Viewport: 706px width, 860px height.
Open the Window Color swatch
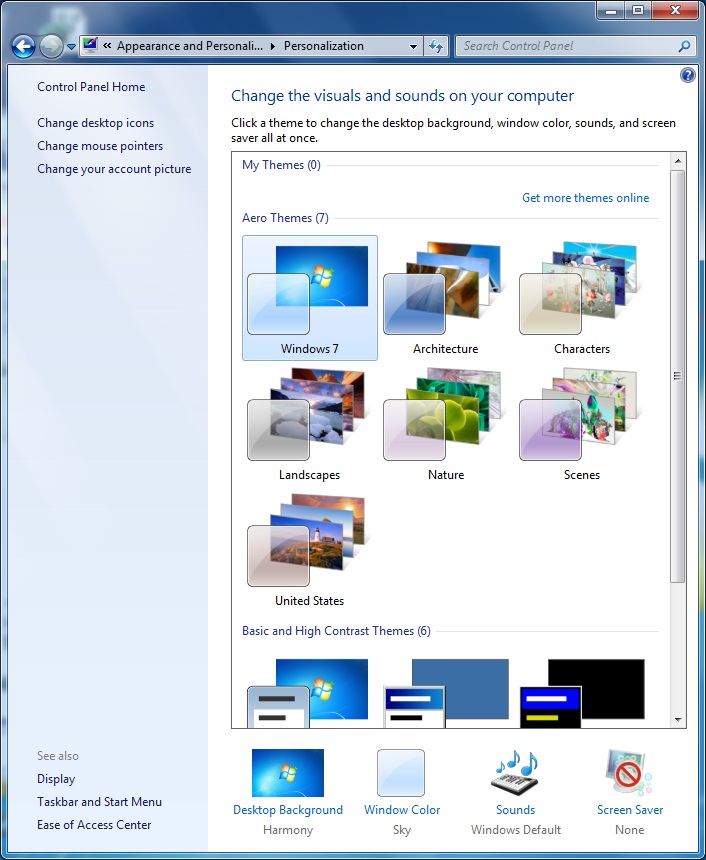pos(401,773)
